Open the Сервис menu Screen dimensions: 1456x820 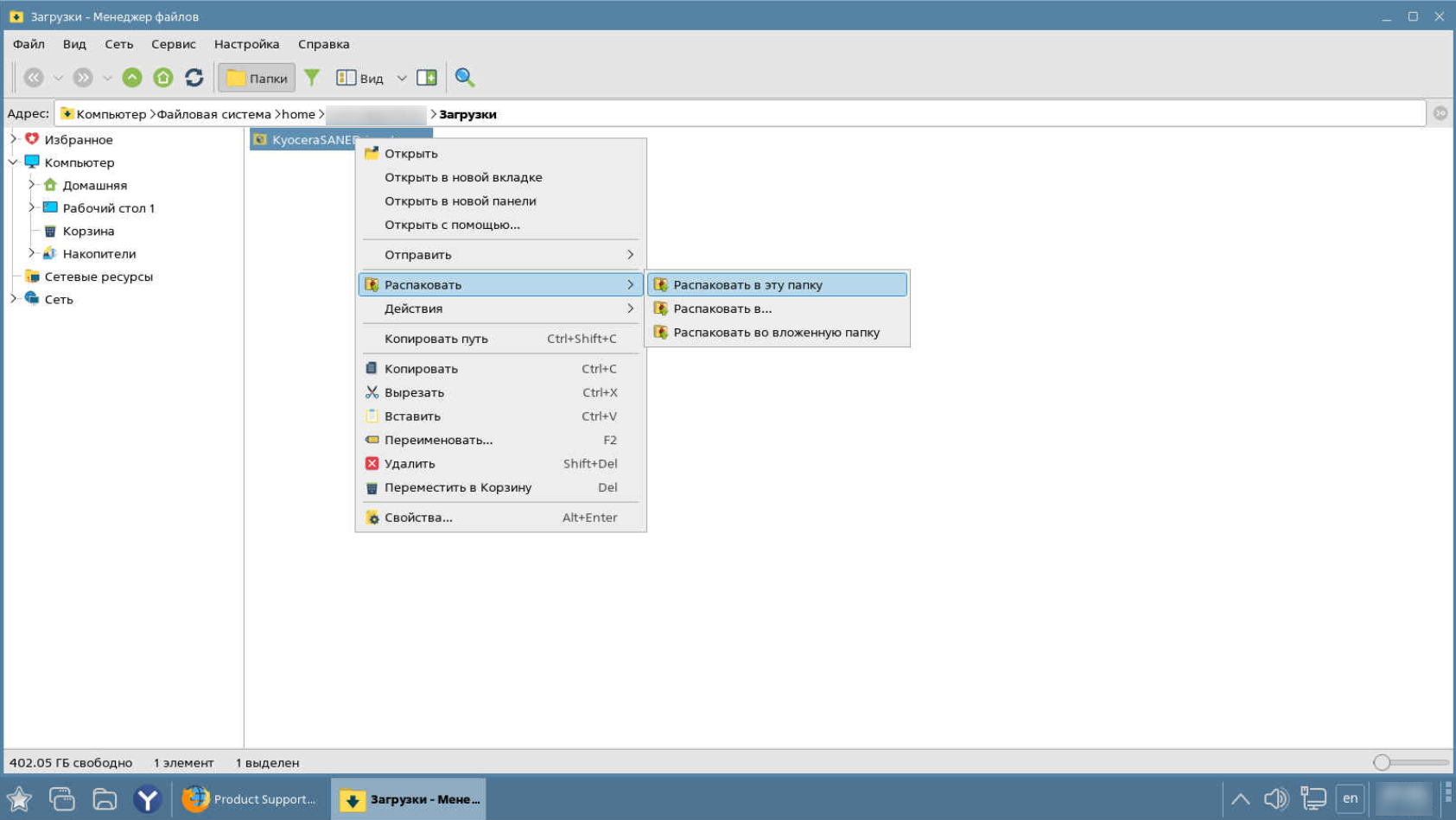173,44
